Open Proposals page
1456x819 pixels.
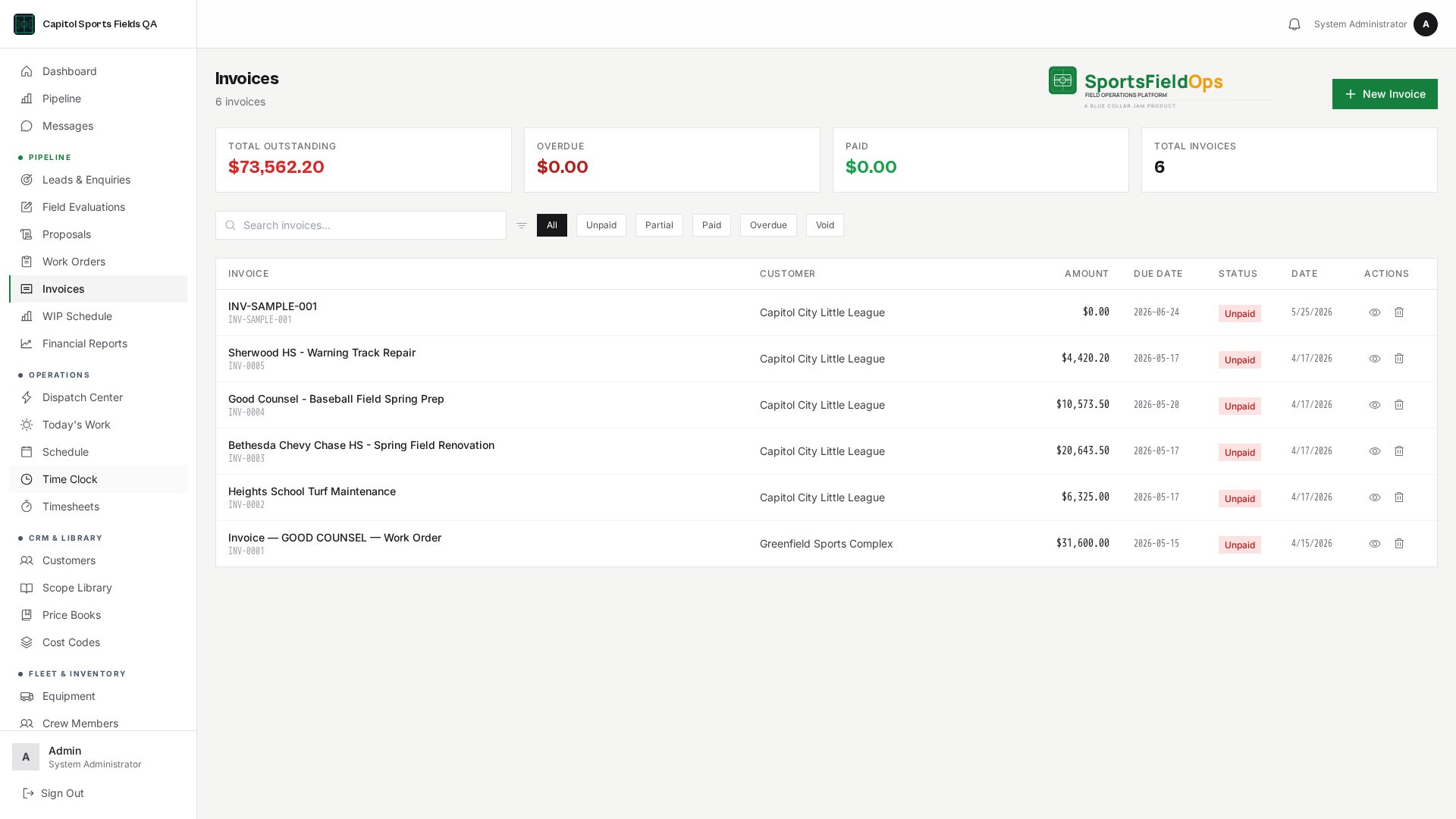coord(98,234)
